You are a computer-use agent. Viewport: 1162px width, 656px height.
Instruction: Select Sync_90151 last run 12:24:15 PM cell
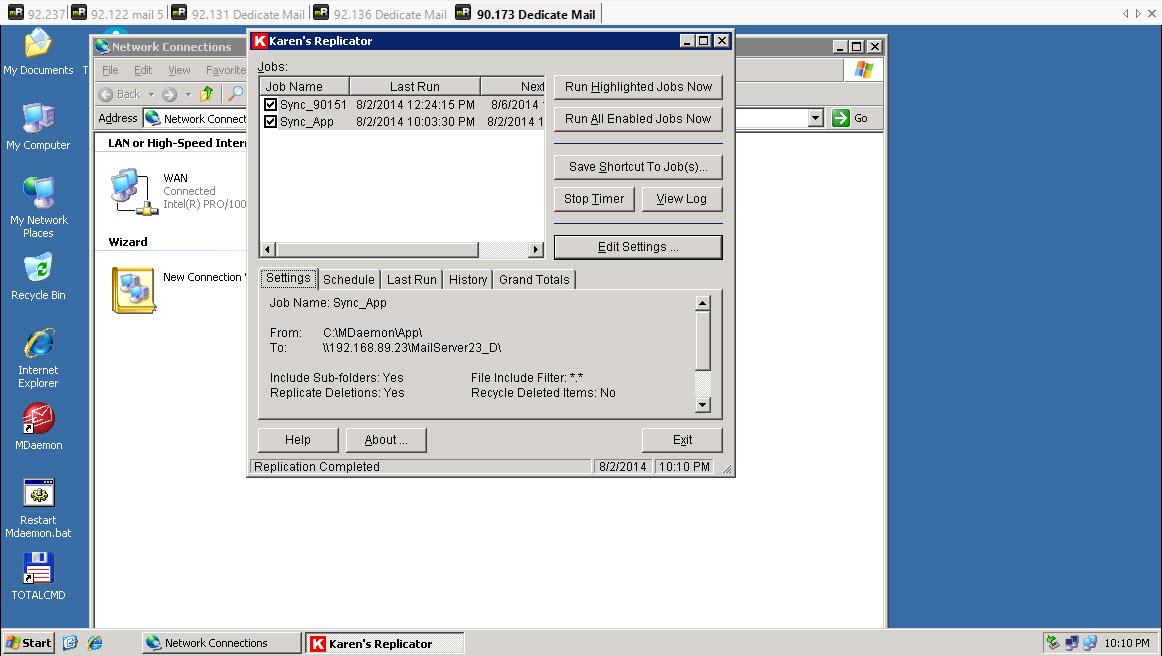click(x=415, y=105)
